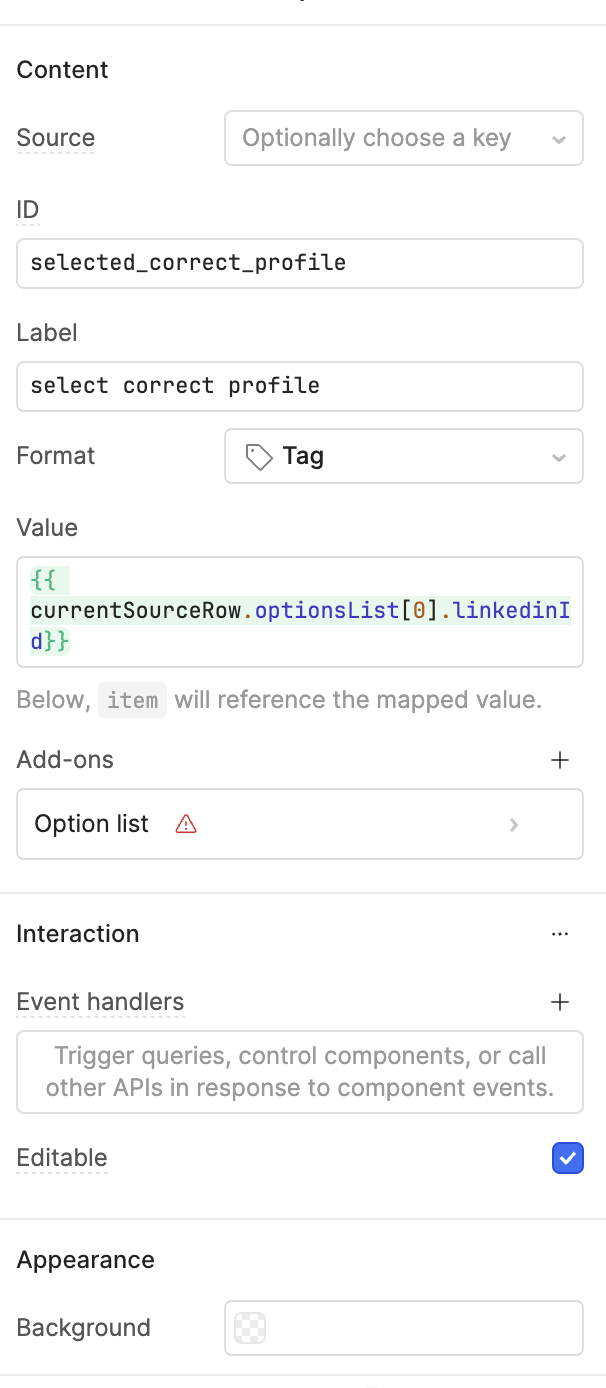Image resolution: width=606 pixels, height=1388 pixels.
Task: Open the Source key dropdown
Action: coord(404,138)
